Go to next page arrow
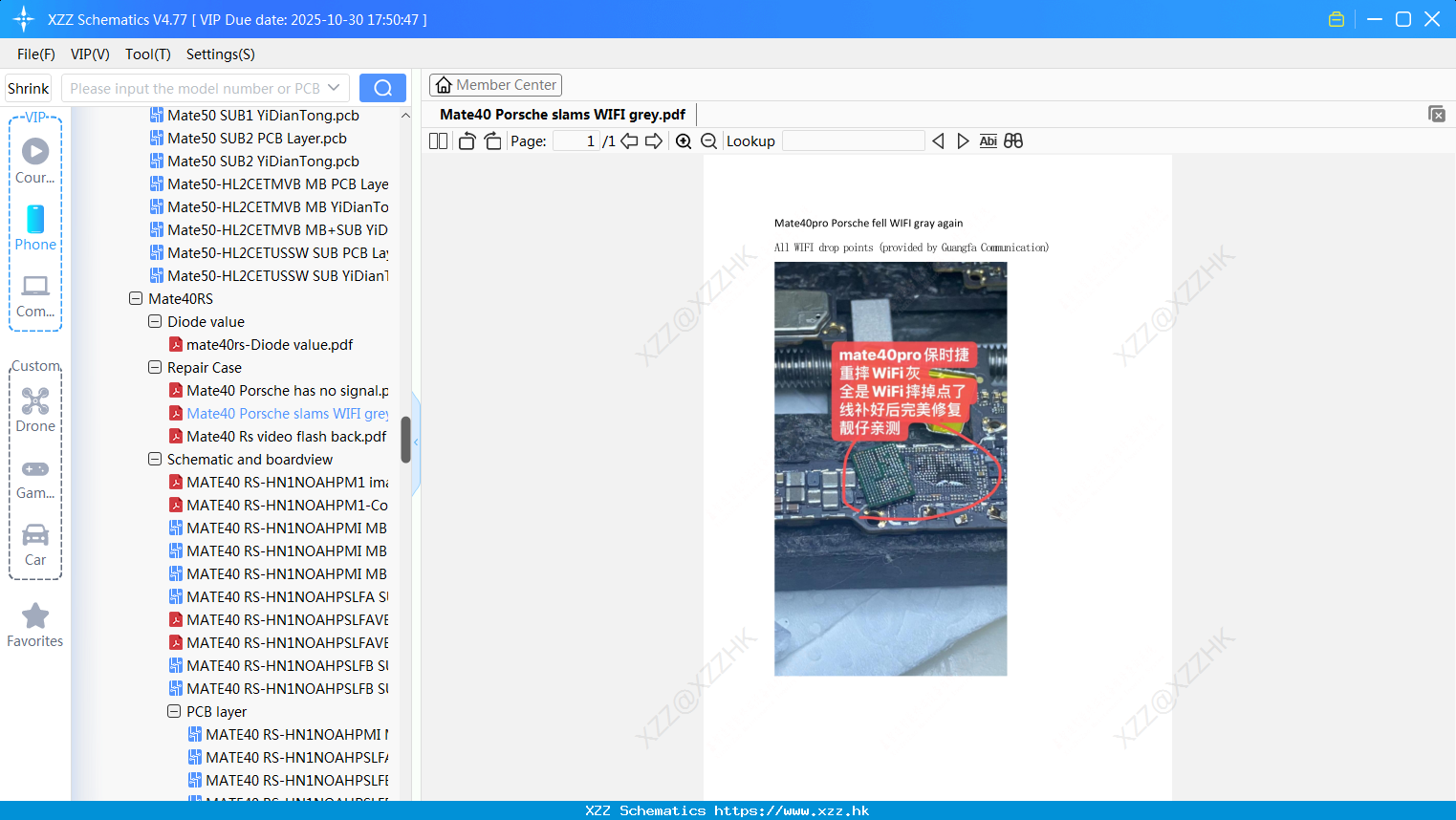Viewport: 1456px width, 820px height. [654, 141]
